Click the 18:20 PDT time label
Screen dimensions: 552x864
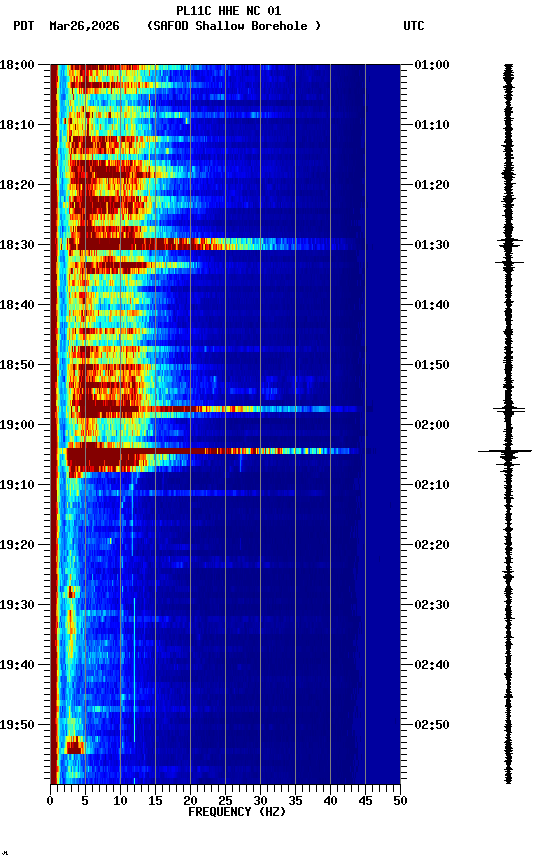17,185
